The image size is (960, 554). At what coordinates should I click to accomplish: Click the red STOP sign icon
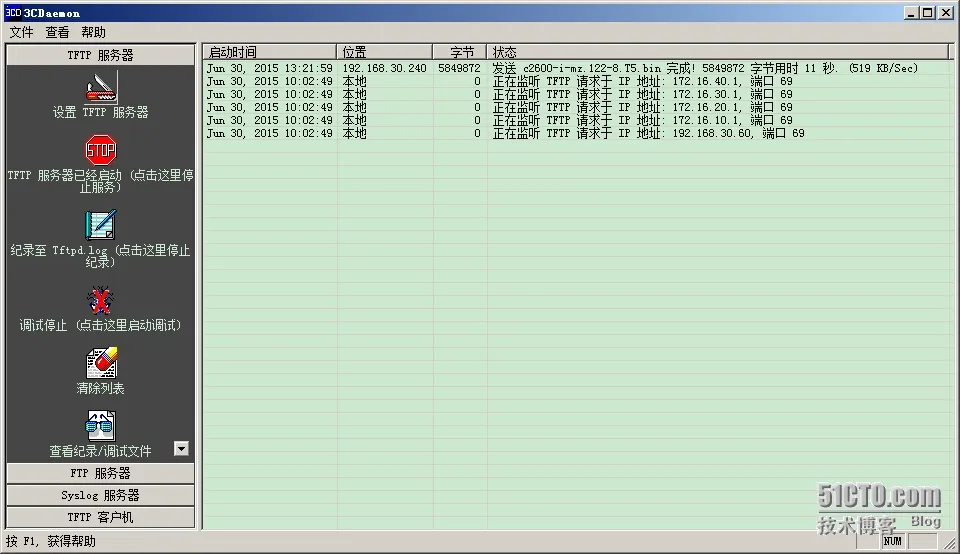tap(100, 150)
